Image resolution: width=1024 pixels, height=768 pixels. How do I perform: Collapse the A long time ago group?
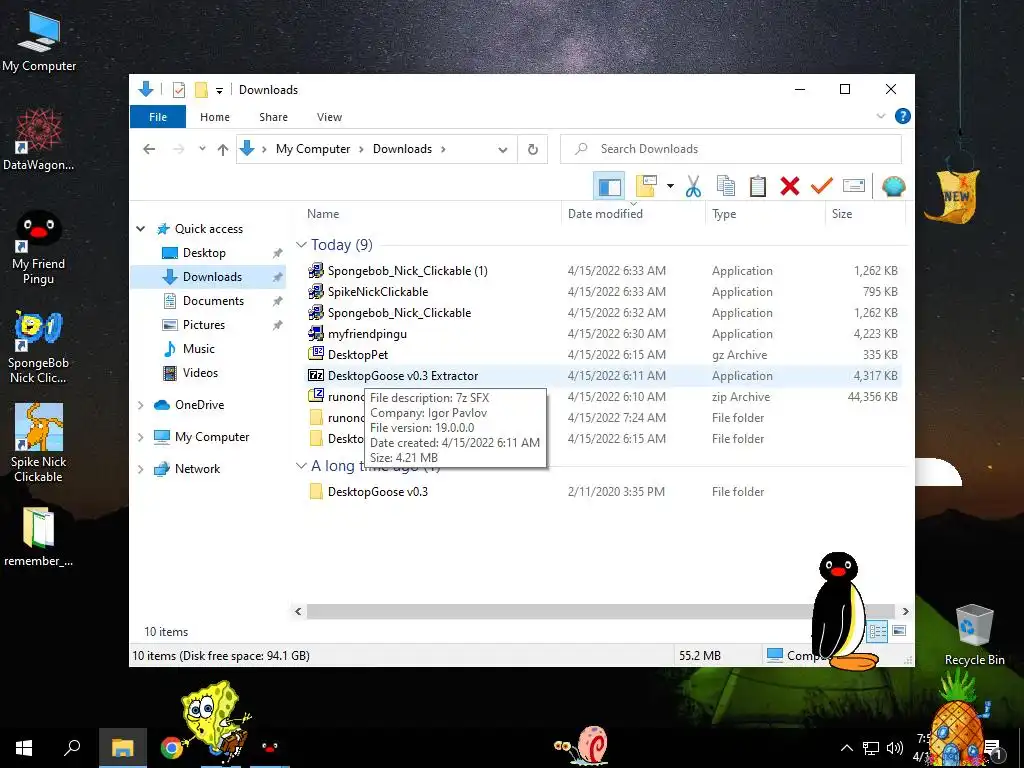pyautogui.click(x=301, y=466)
